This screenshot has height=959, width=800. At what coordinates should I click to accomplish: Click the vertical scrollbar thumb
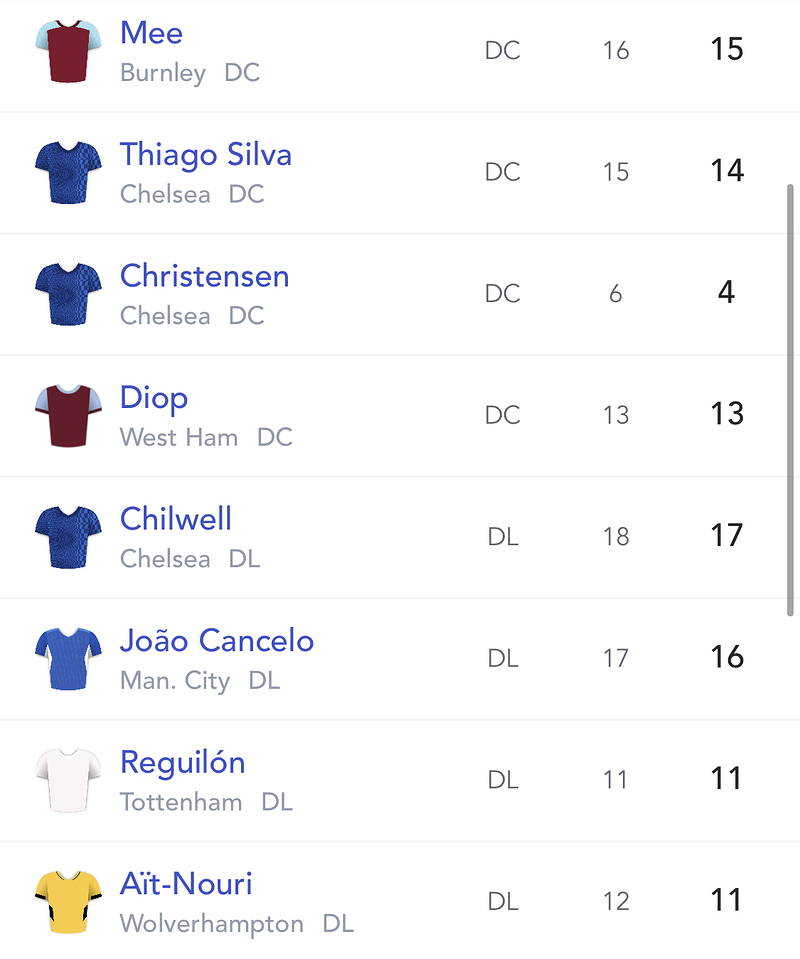[790, 400]
